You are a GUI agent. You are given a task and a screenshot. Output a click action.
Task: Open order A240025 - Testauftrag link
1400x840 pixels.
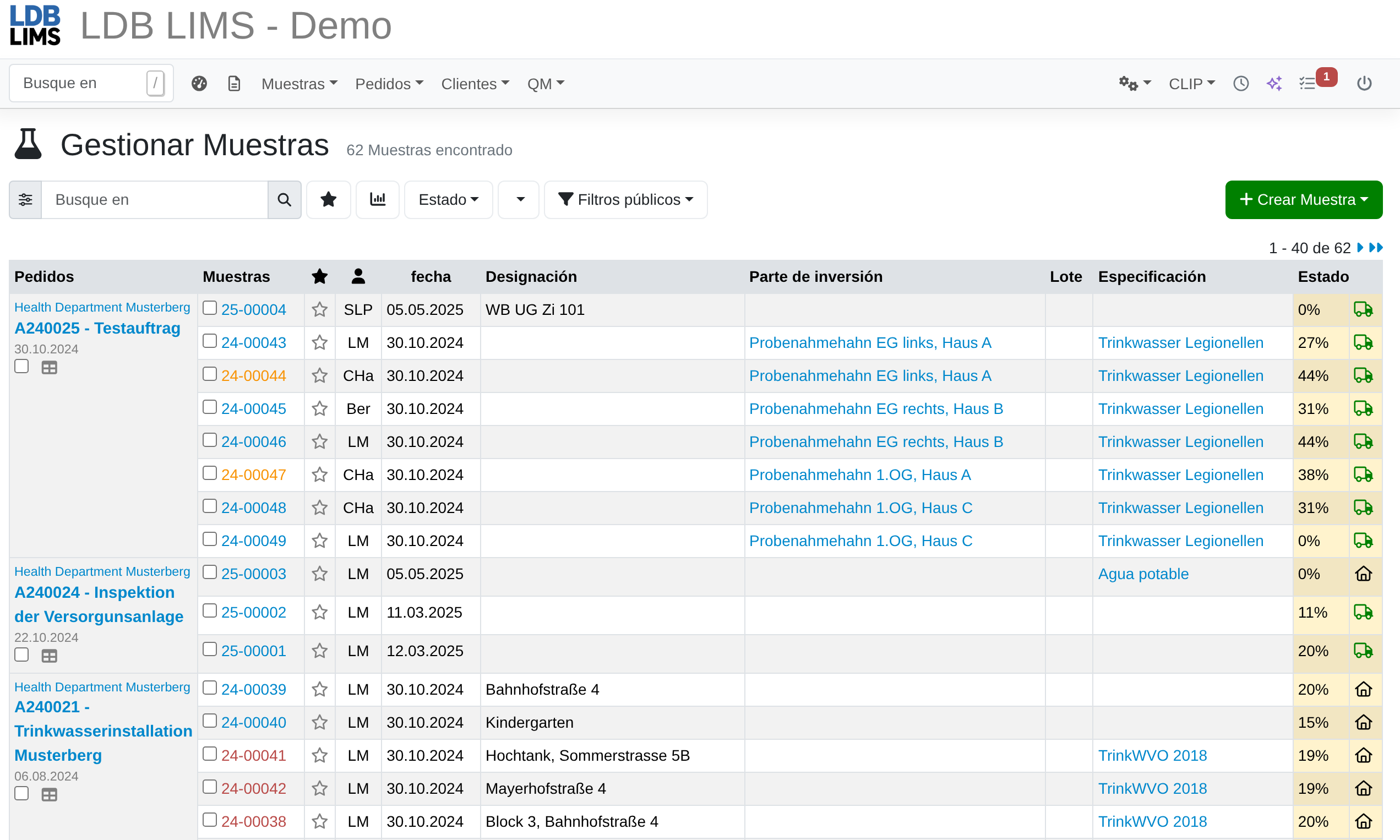point(97,328)
